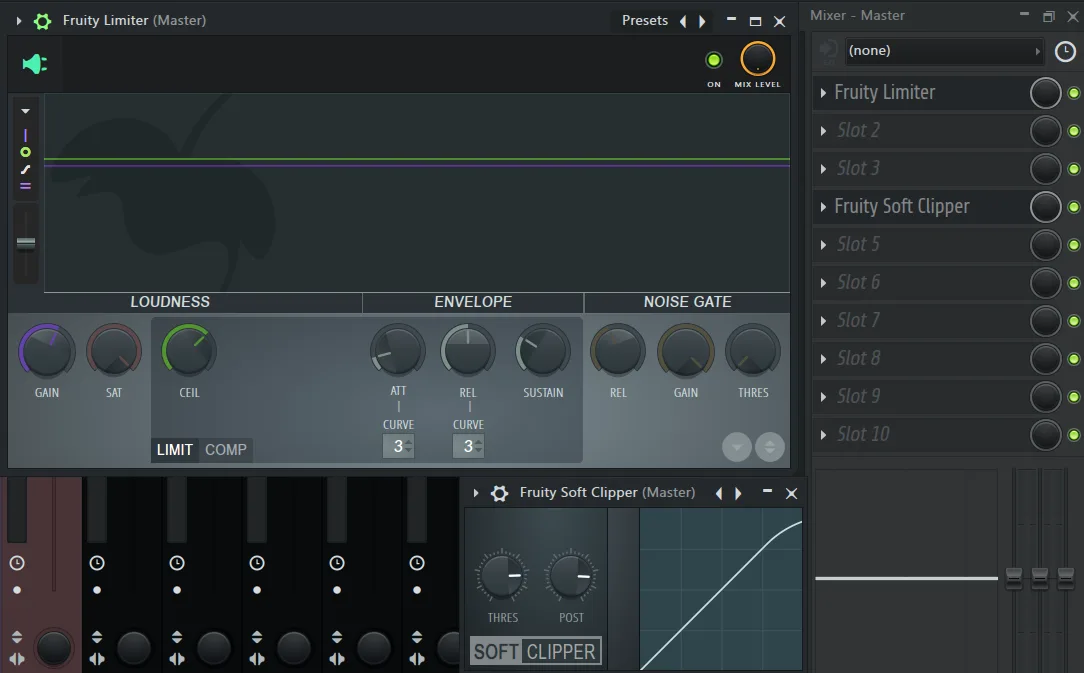Click clock icon on third mixer track
Image resolution: width=1084 pixels, height=673 pixels.
pyautogui.click(x=177, y=563)
